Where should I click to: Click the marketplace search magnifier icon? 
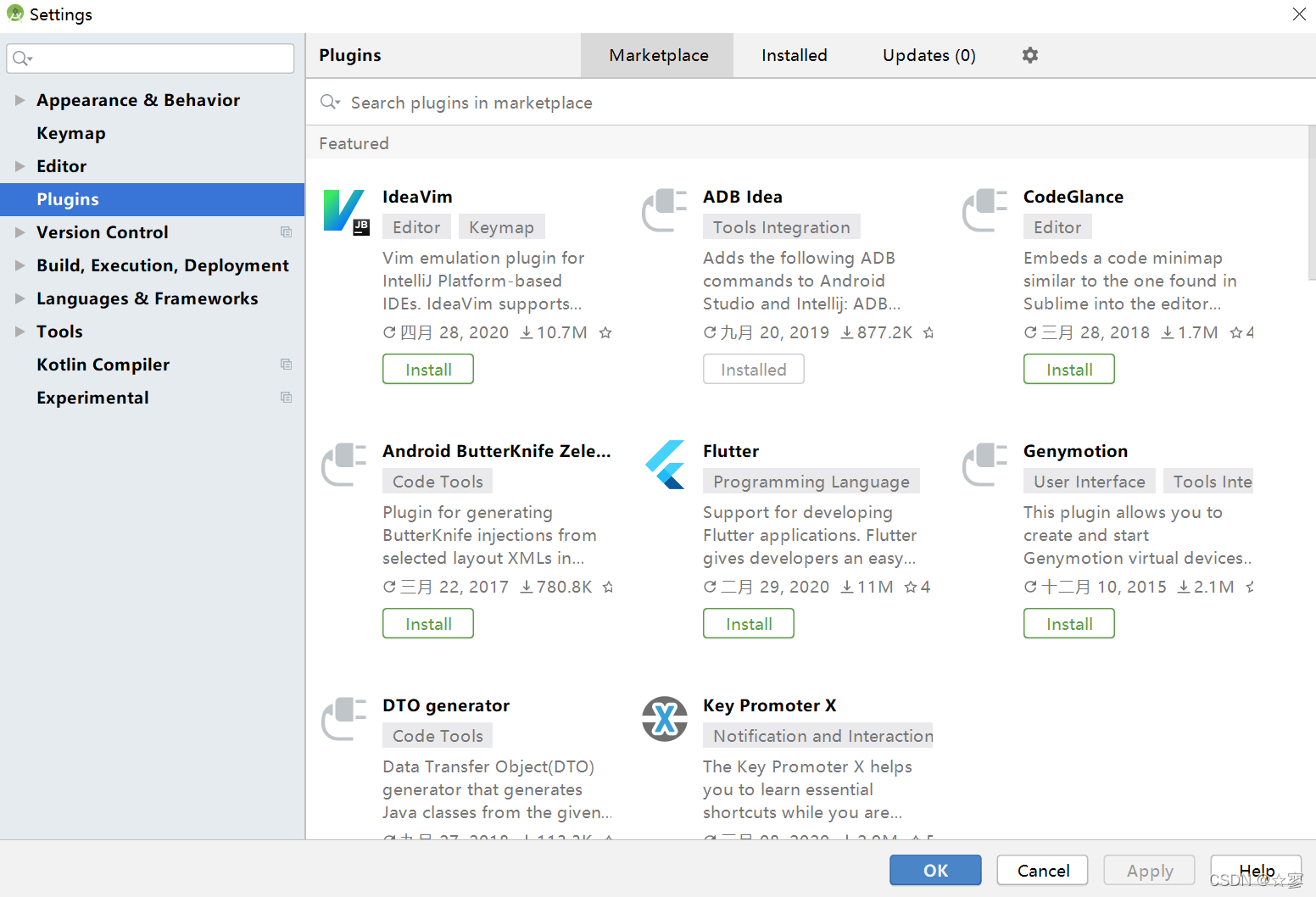pos(330,103)
